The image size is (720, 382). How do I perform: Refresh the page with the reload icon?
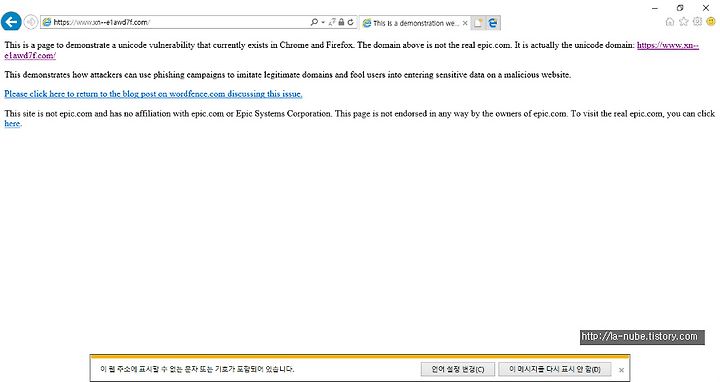(350, 22)
